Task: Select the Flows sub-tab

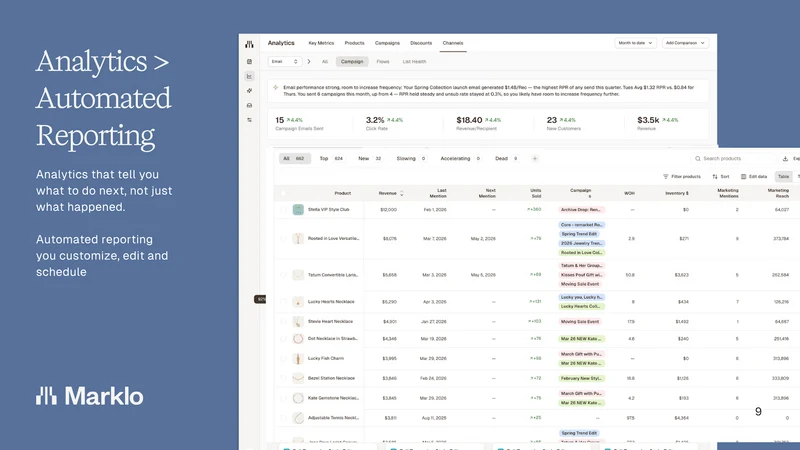Action: click(x=383, y=62)
